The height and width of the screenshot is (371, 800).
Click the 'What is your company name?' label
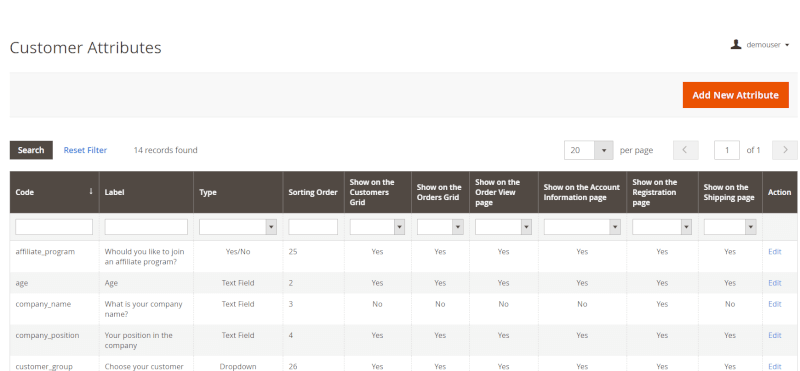[143, 309]
